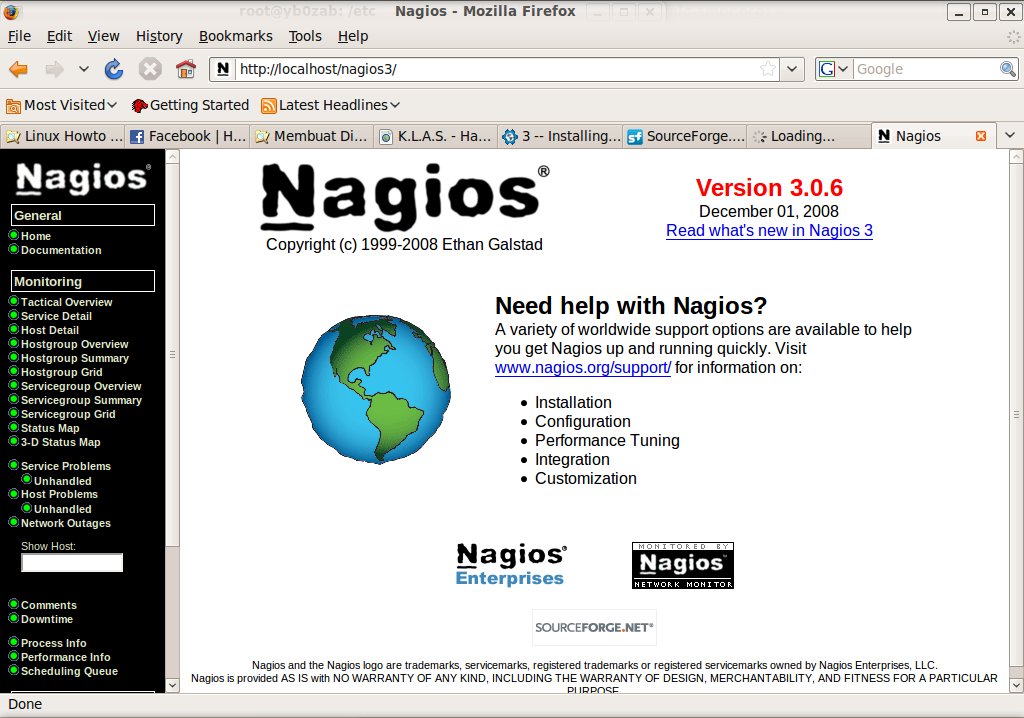
Task: Reload the current page
Action: tap(114, 69)
